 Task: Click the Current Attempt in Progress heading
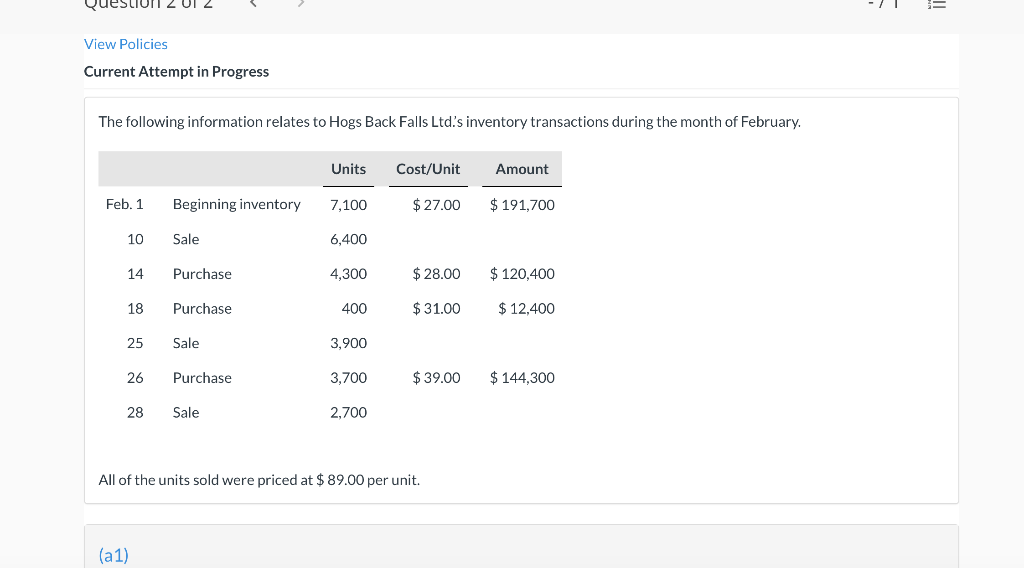(176, 71)
